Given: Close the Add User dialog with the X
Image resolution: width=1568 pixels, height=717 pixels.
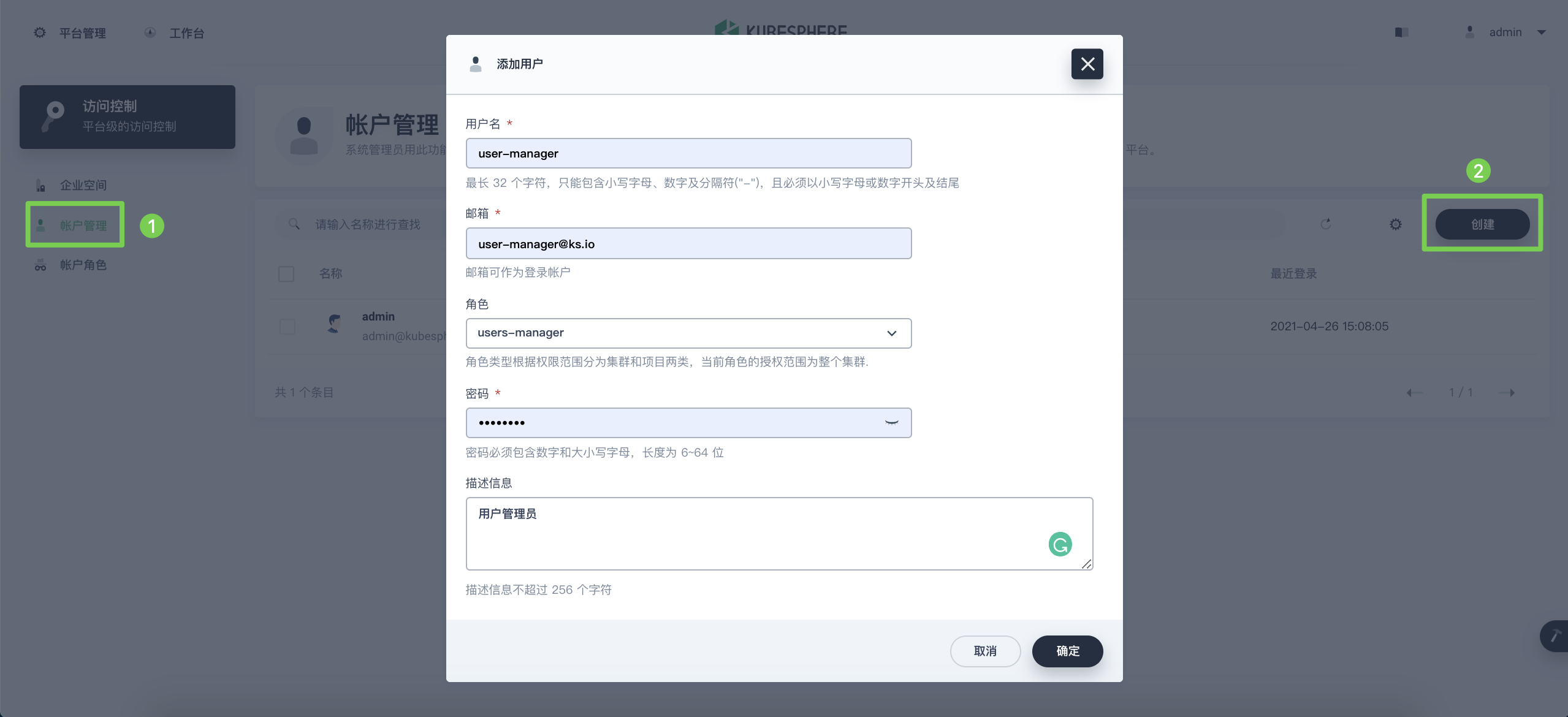Looking at the screenshot, I should [x=1087, y=64].
